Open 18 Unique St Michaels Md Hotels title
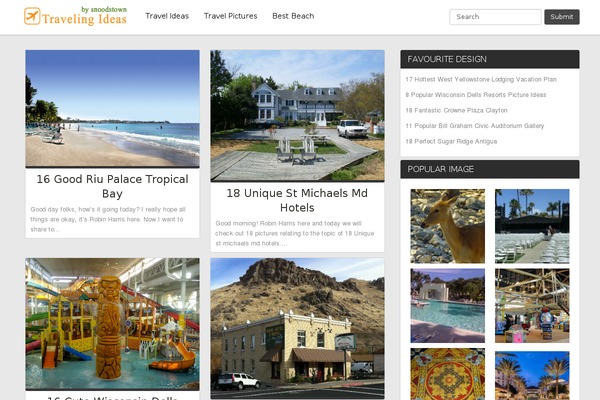Screen dimensions: 600x400 [x=297, y=200]
